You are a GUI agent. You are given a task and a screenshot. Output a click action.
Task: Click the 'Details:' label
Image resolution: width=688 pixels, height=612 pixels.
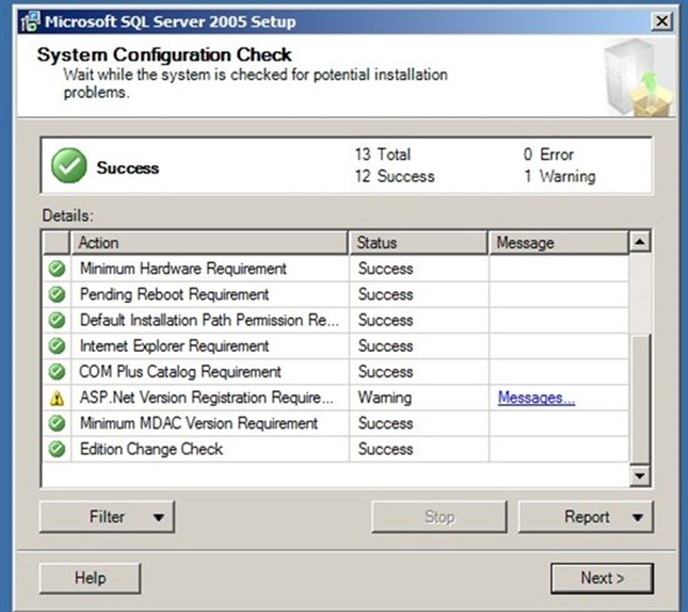coord(68,215)
